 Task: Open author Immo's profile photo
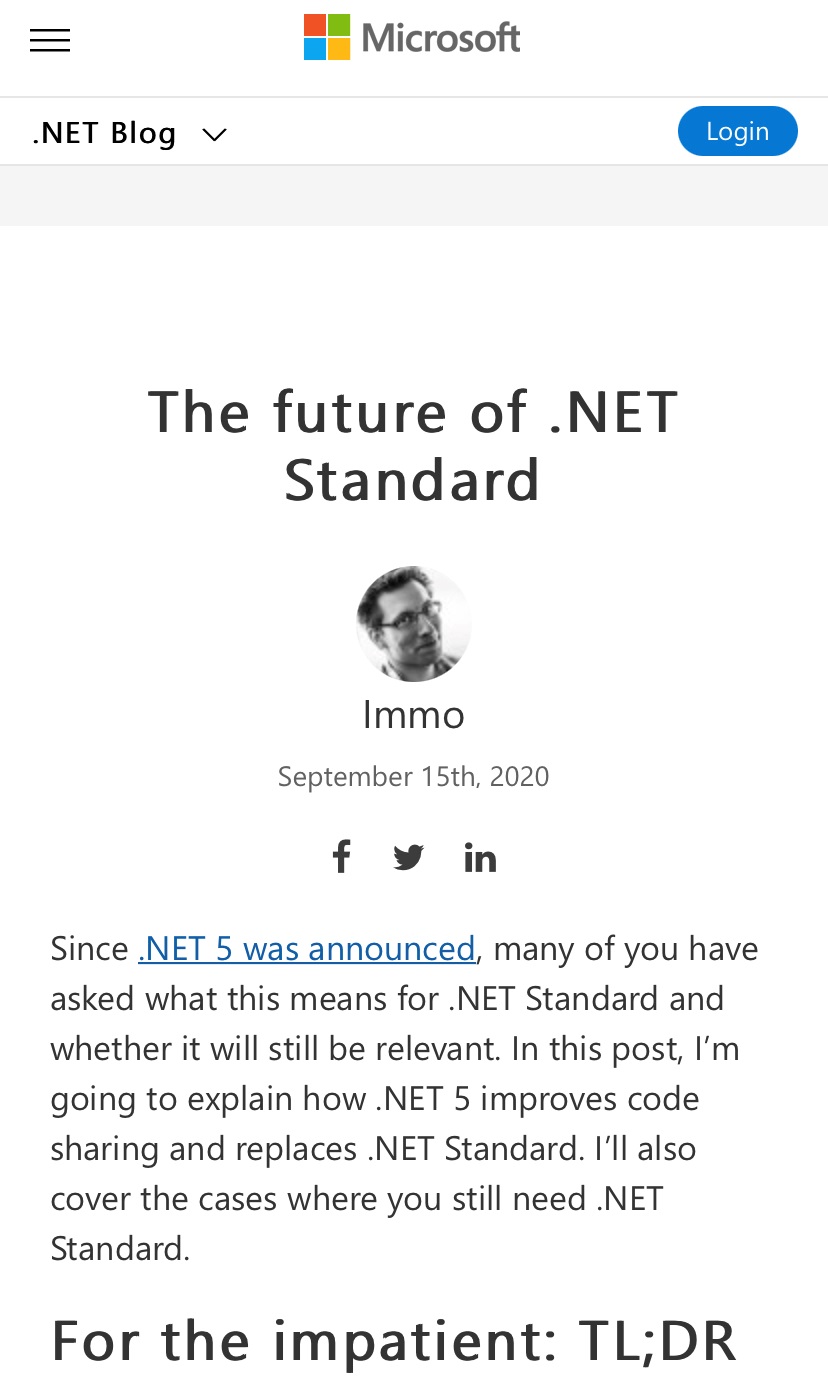[x=413, y=623]
